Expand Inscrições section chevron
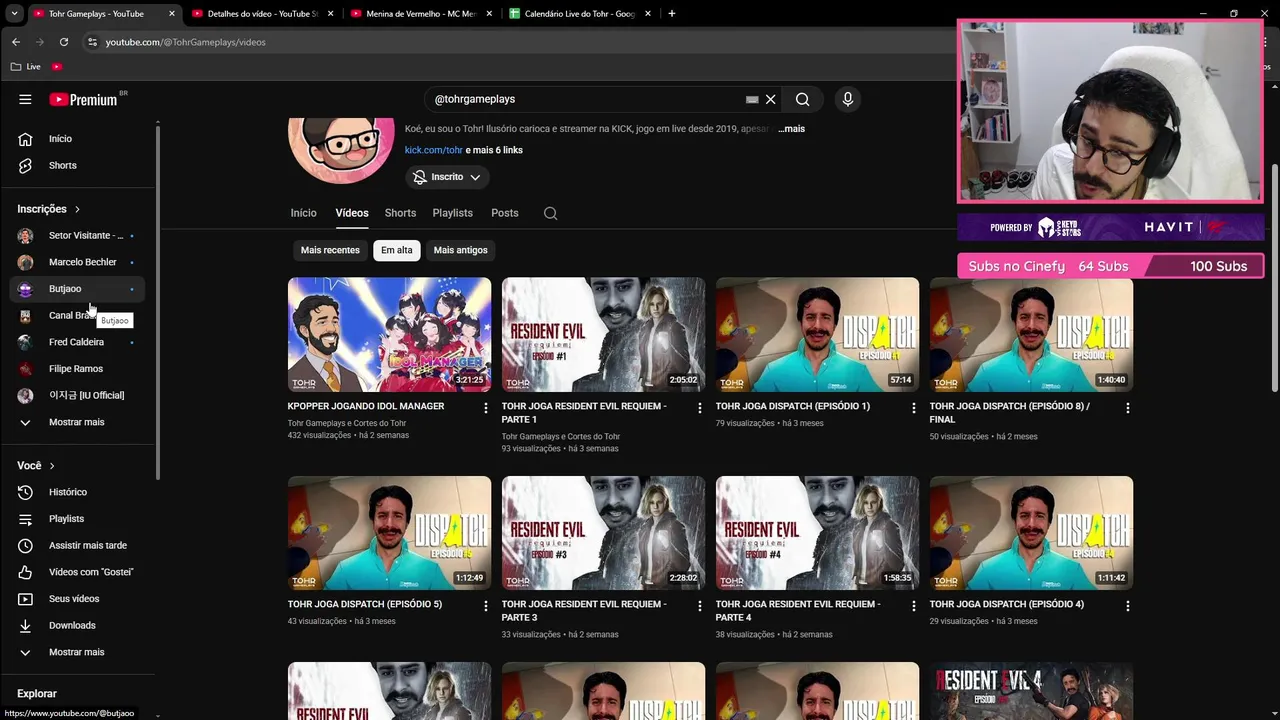 point(77,209)
